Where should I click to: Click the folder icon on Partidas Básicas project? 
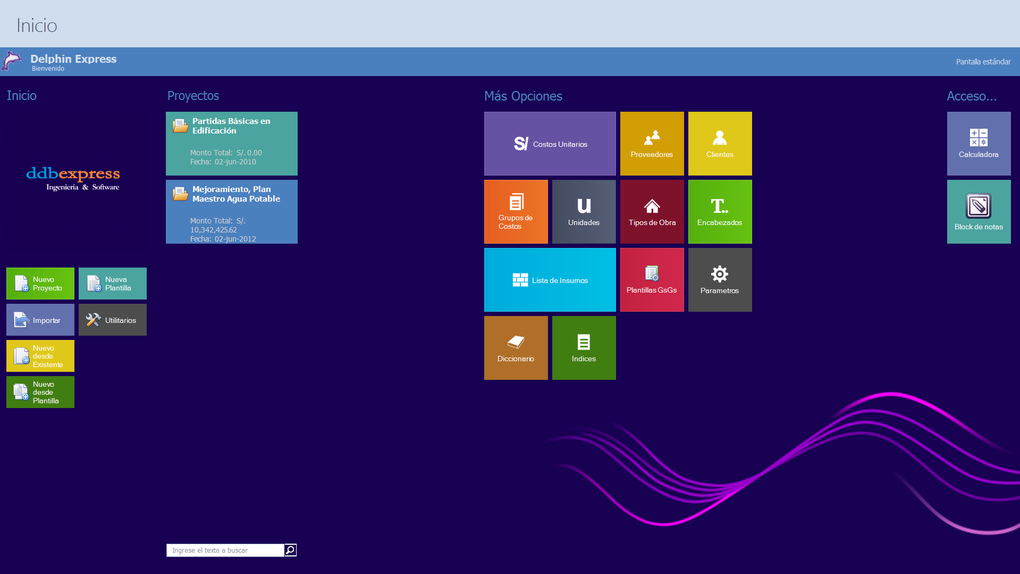(x=180, y=126)
